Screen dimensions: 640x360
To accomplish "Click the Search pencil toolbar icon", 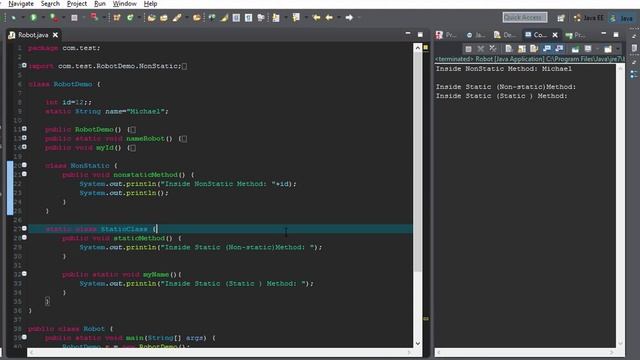I will pos(177,18).
